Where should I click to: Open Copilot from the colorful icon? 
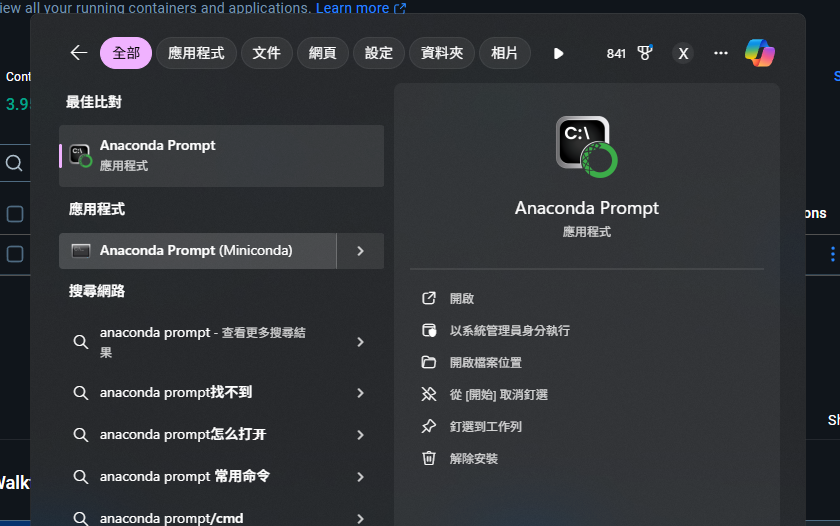coord(760,53)
